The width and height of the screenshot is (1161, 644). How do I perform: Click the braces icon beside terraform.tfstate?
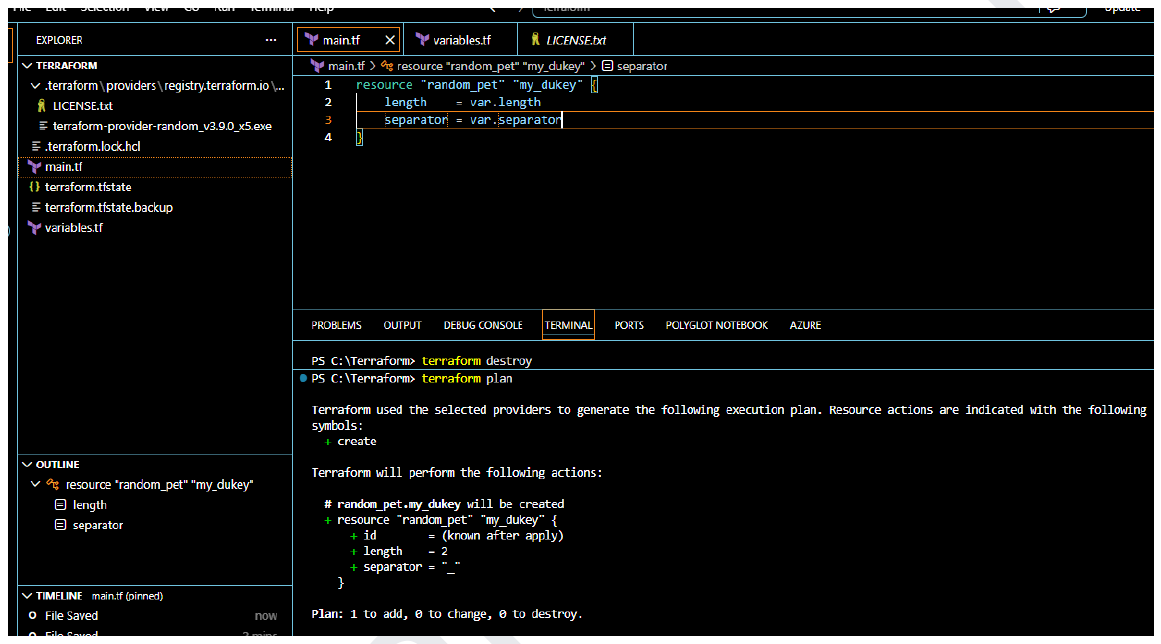34,187
